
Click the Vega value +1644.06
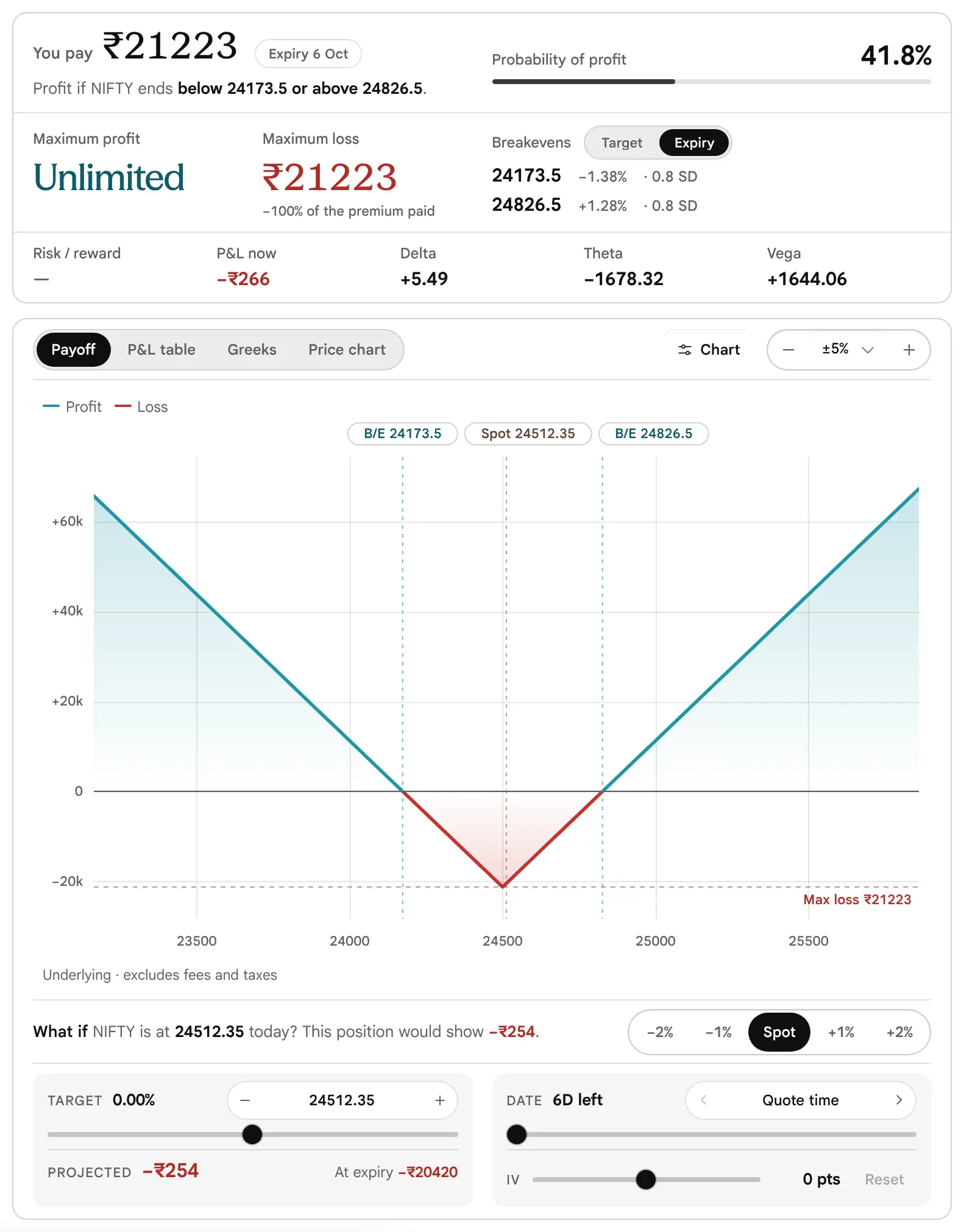(x=807, y=279)
